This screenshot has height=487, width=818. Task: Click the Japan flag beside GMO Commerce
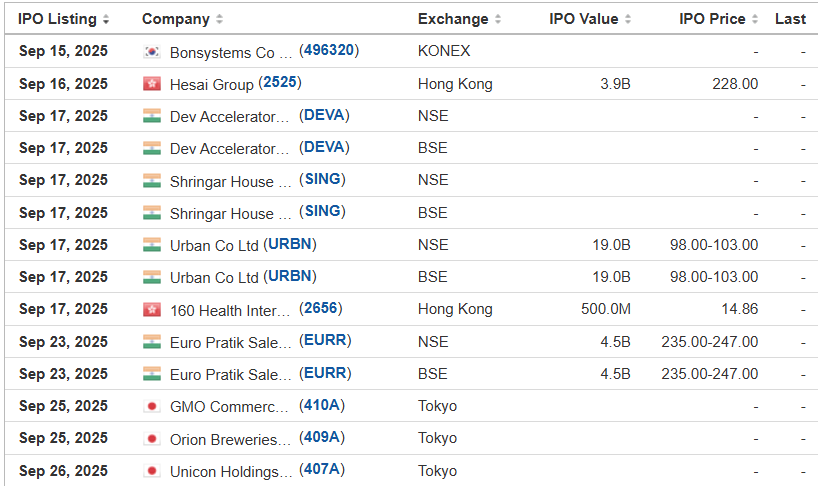pos(152,406)
